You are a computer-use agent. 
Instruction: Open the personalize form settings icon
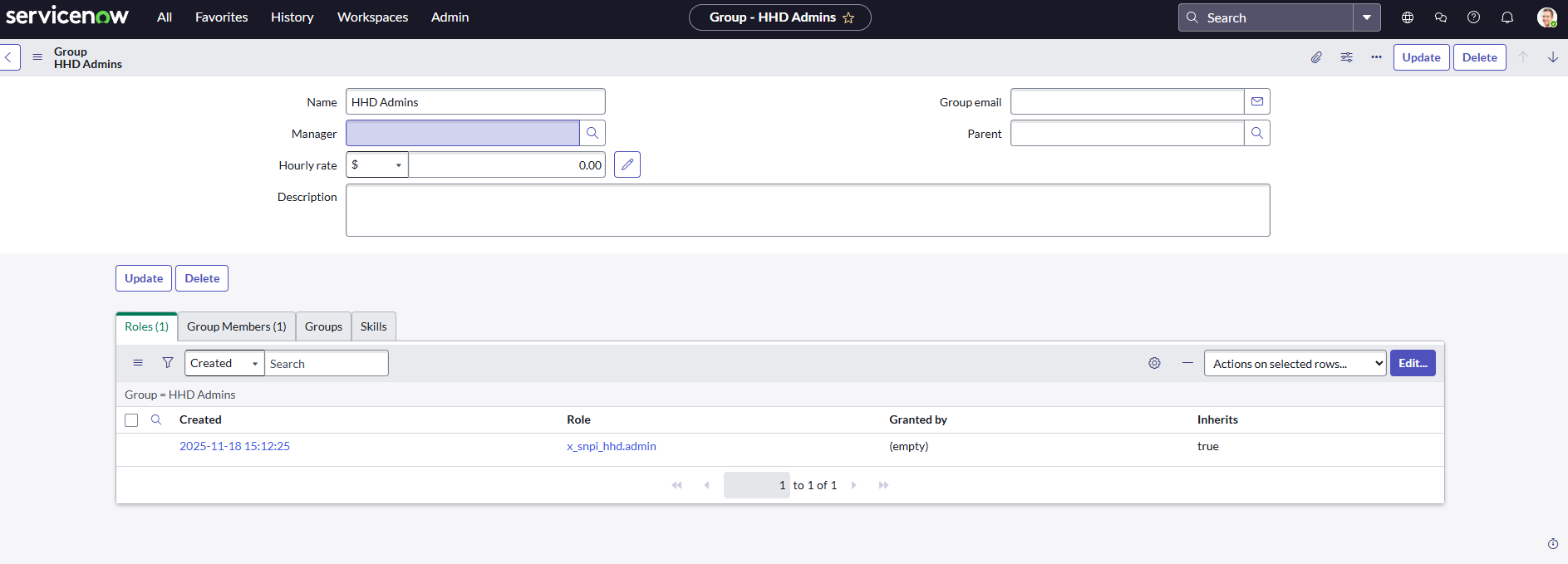(x=1346, y=57)
